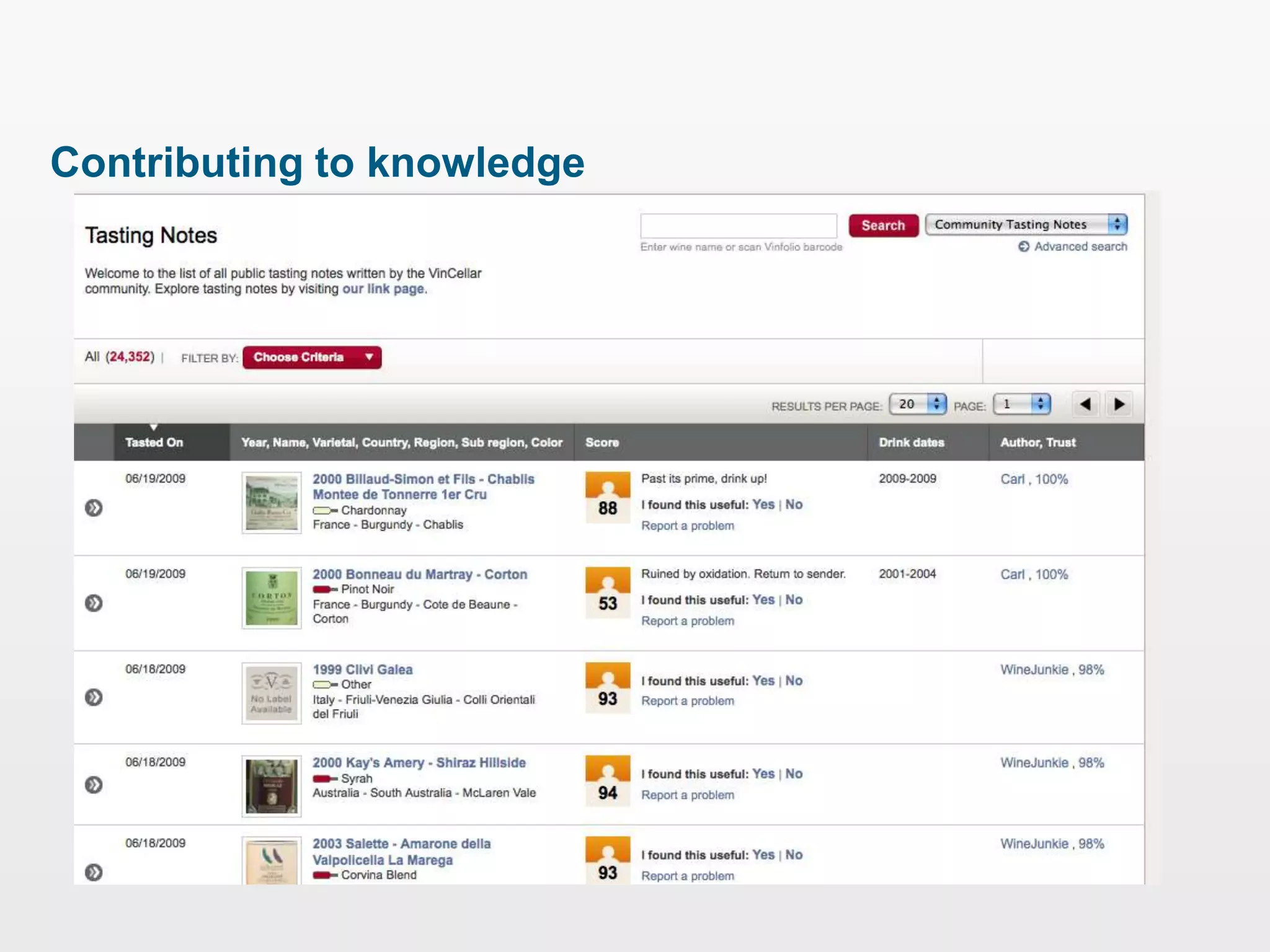Open the 'our link page' link
1270x952 pixels.
point(384,289)
